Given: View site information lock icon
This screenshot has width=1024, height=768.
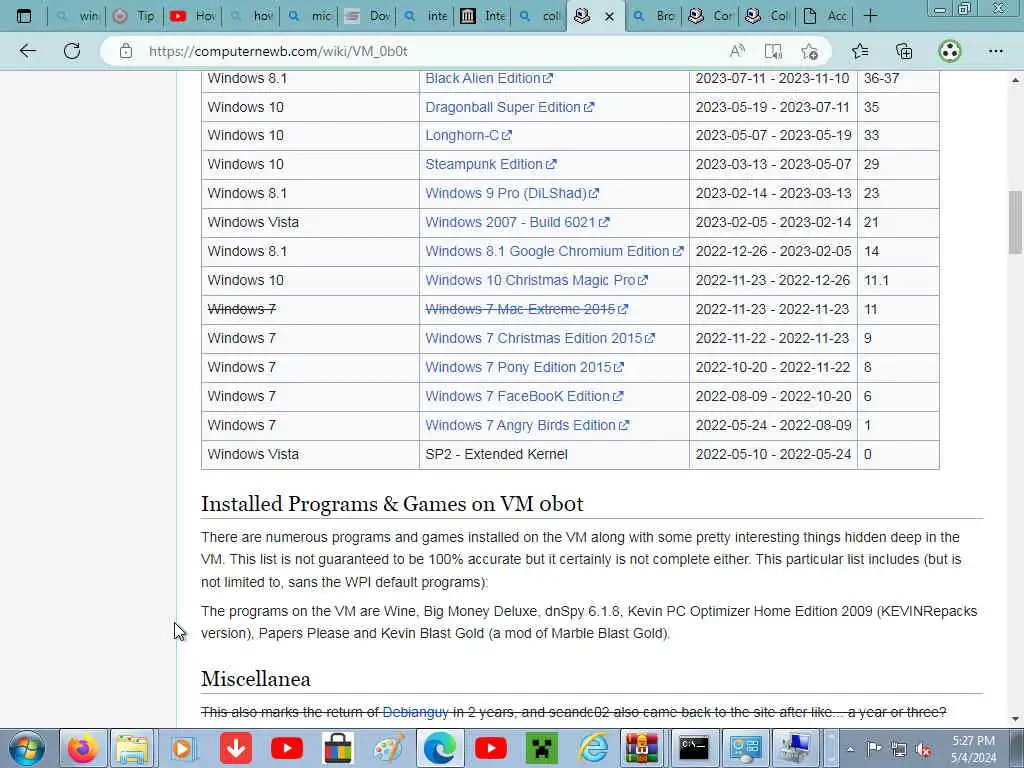Looking at the screenshot, I should tap(126, 51).
